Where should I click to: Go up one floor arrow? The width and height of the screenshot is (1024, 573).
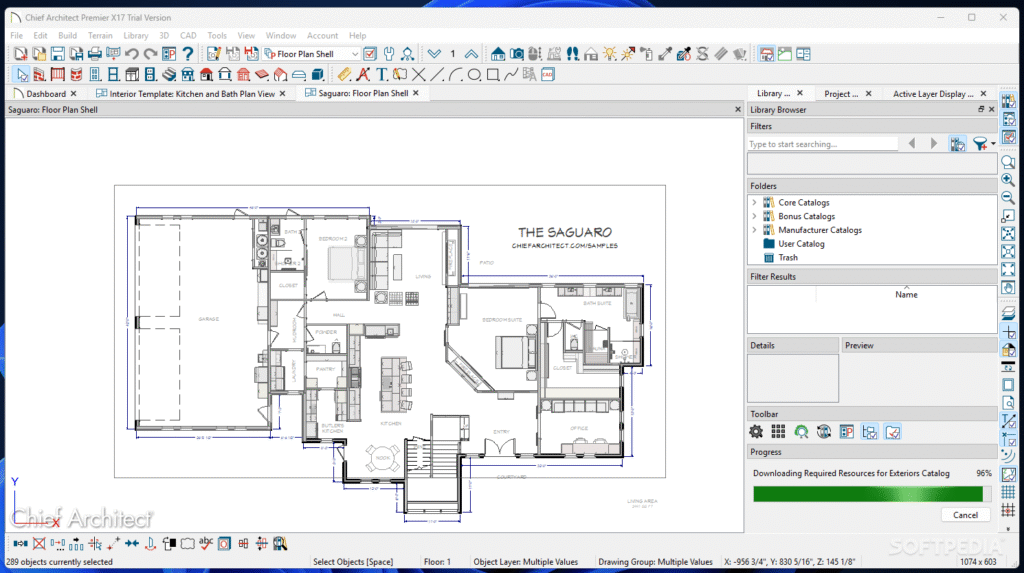470,54
